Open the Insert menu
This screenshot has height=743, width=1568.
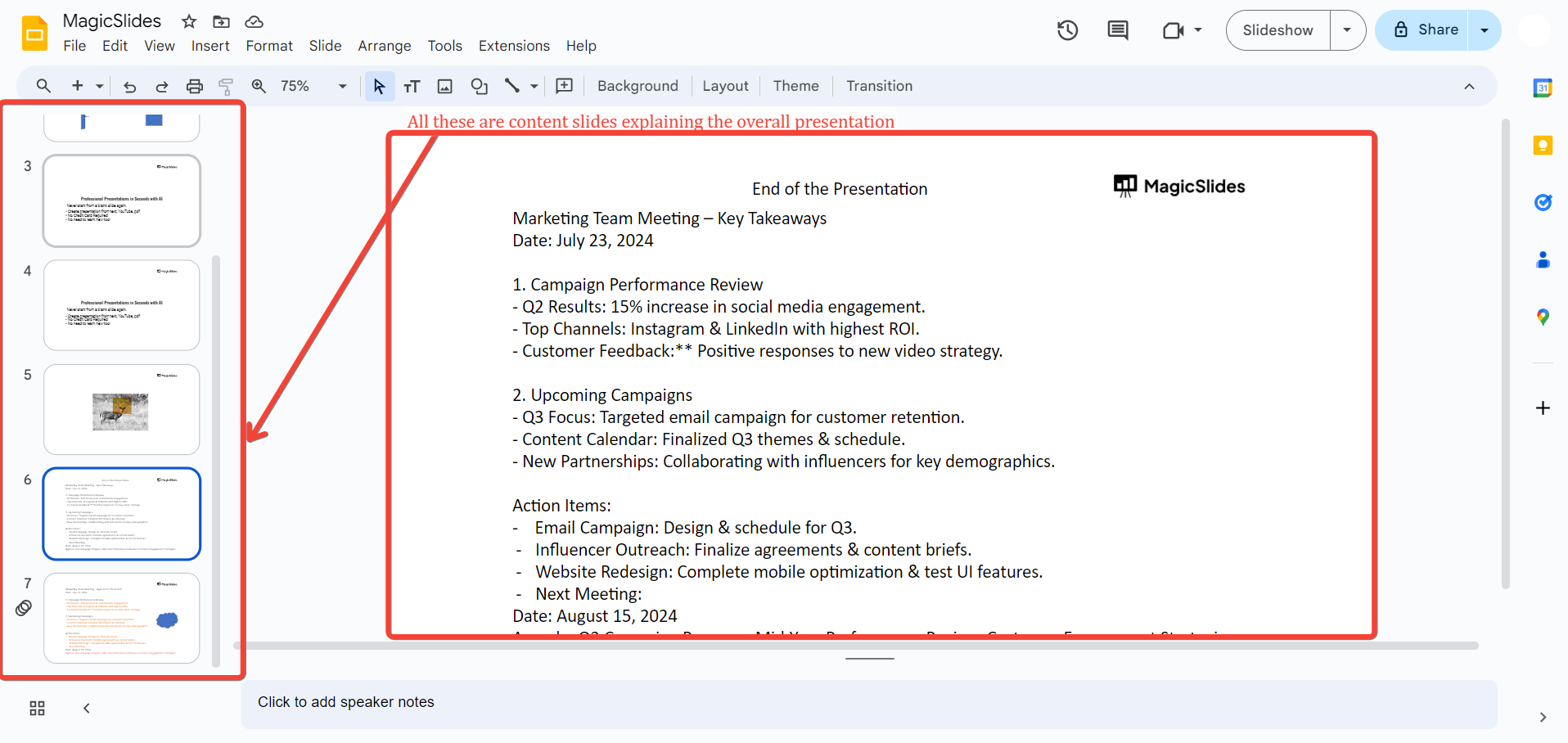tap(210, 46)
